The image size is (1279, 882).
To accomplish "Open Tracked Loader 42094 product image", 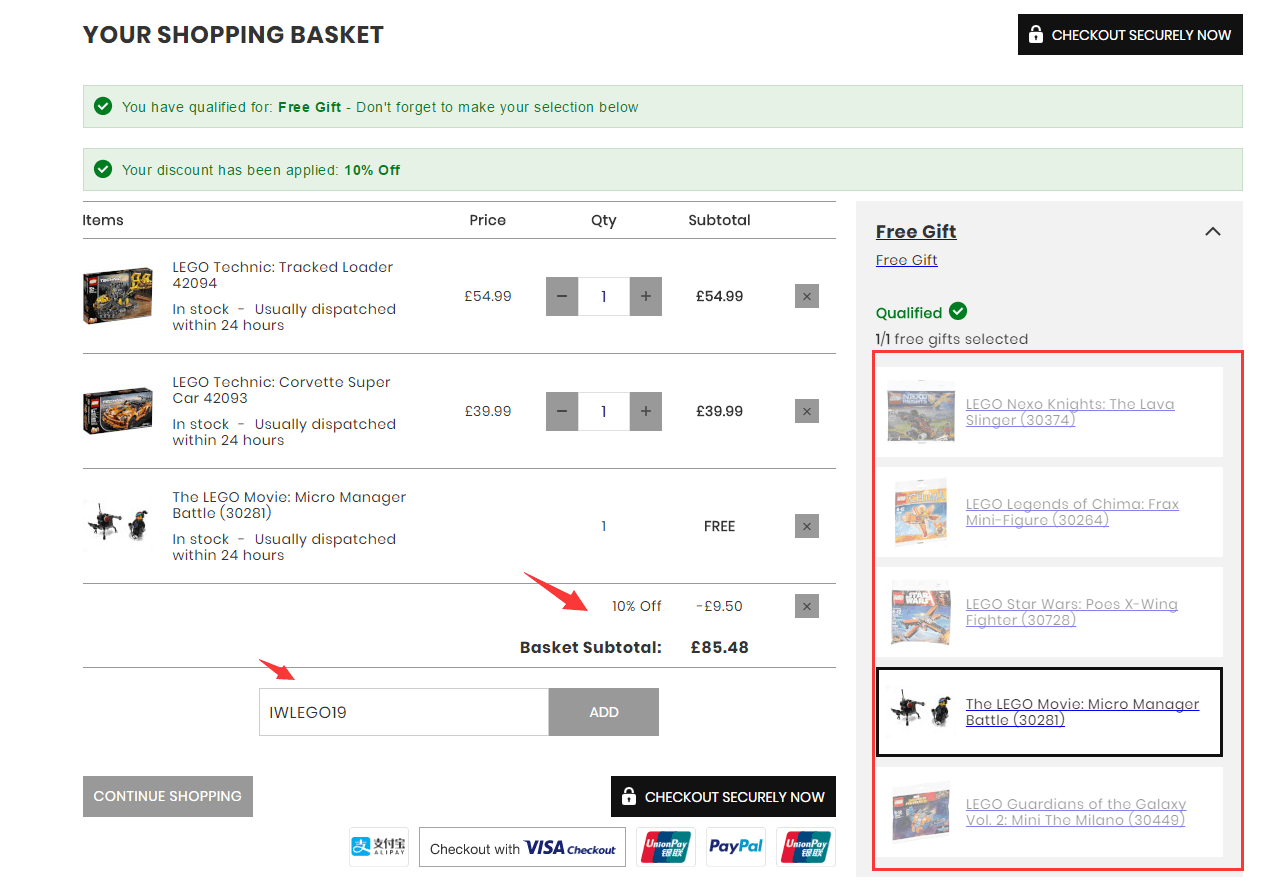I will (x=118, y=296).
